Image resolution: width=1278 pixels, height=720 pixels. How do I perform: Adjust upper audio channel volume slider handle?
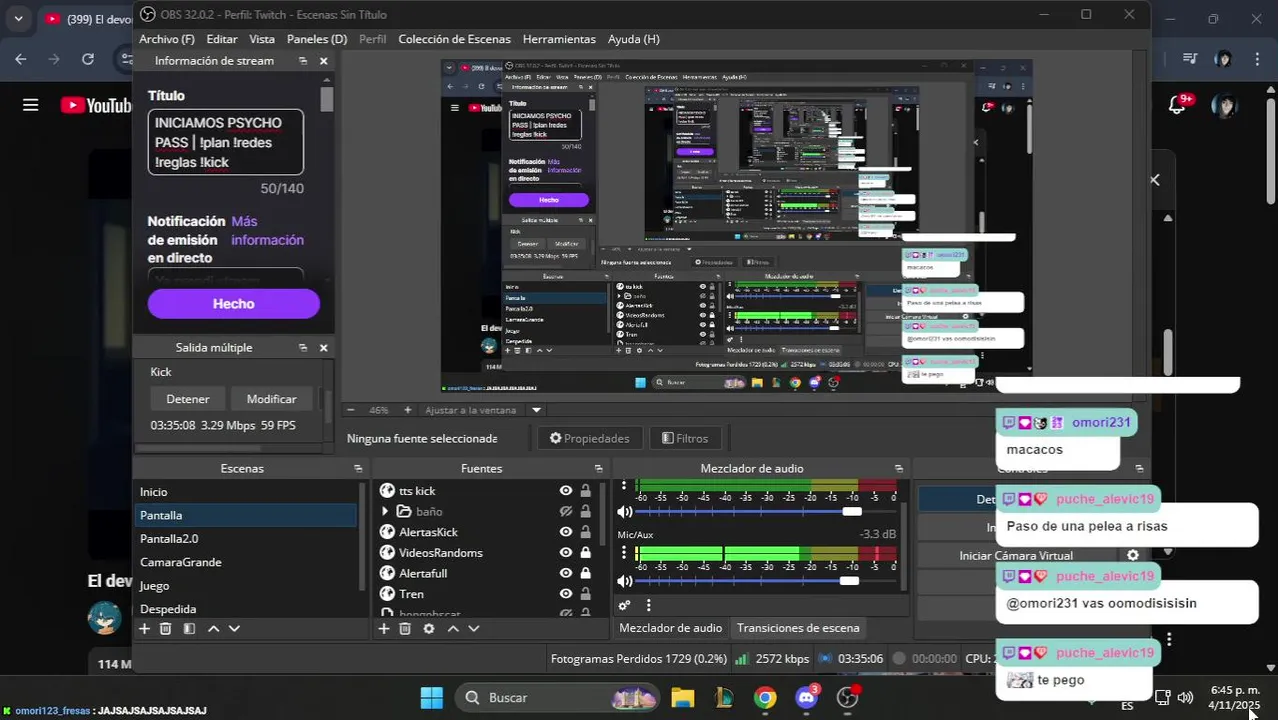(852, 511)
